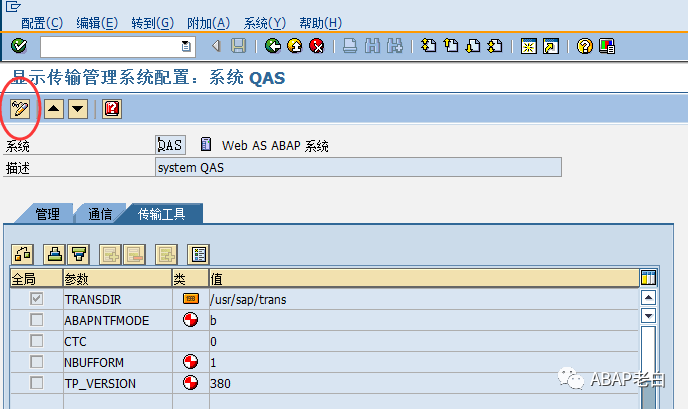Screen dimensions: 688x409
Task: Click the Find binoculars icon
Action: tap(372, 46)
